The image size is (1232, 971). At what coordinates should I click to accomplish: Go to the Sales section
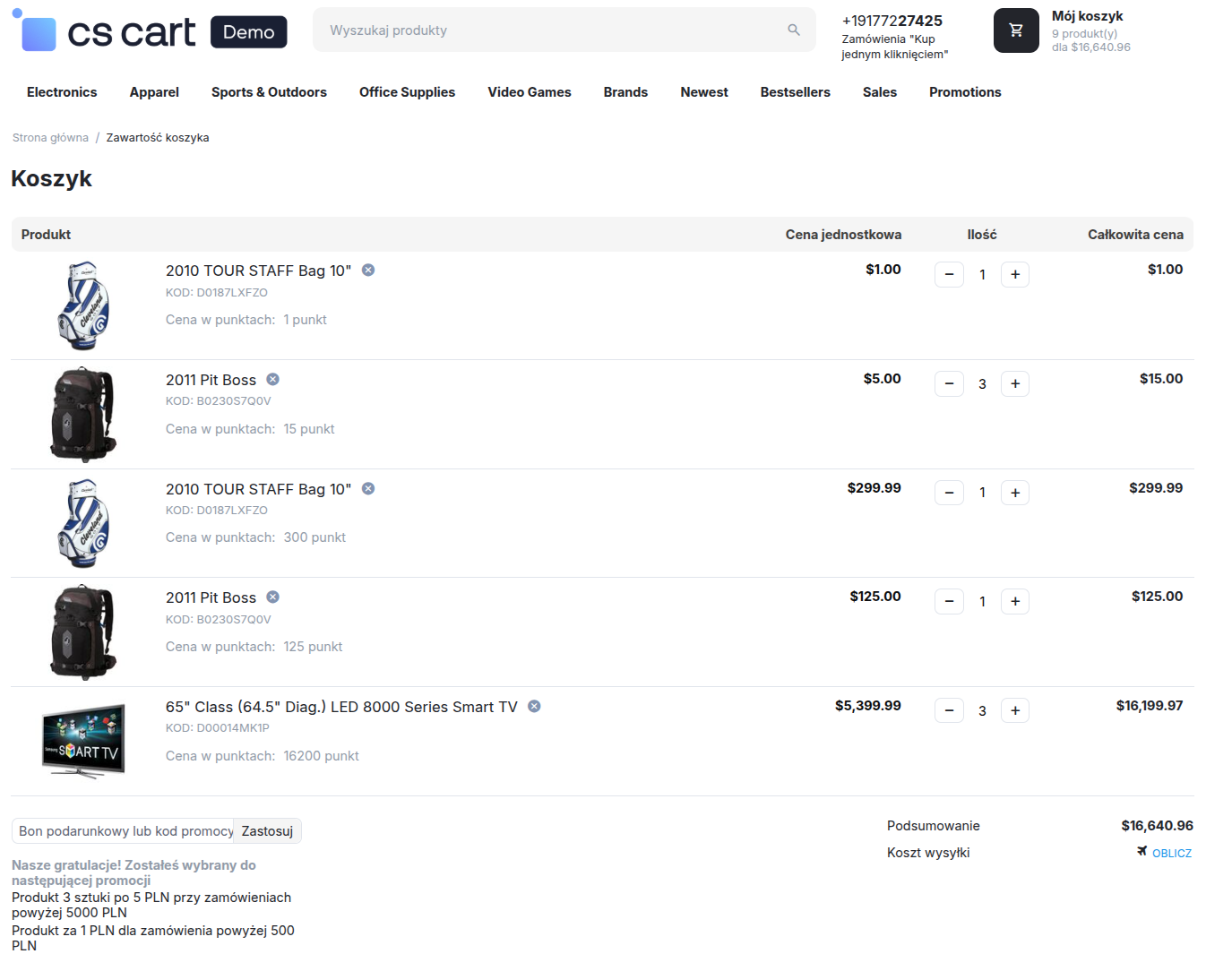tap(880, 92)
